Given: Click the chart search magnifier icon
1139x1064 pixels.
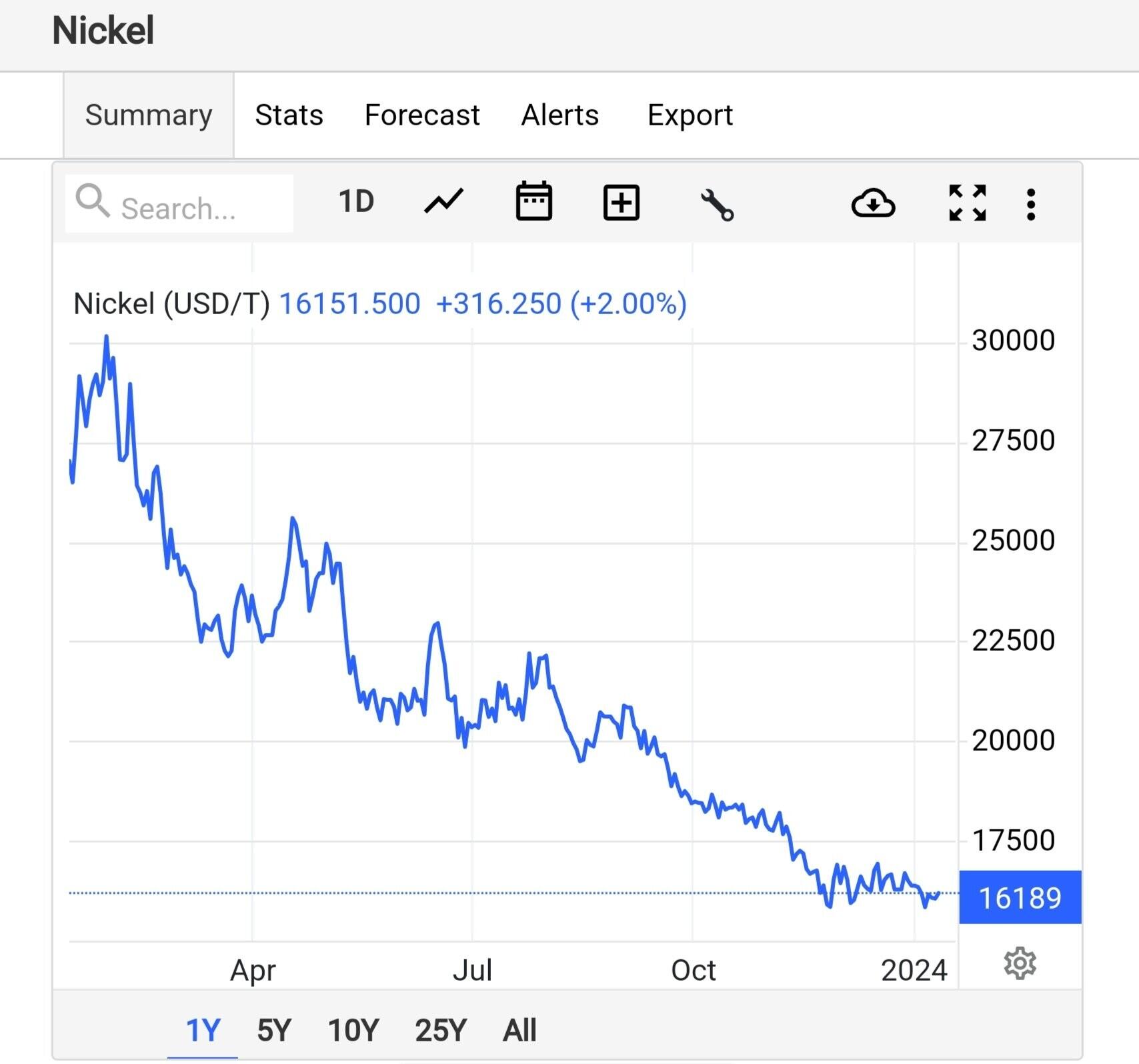Looking at the screenshot, I should click(92, 201).
